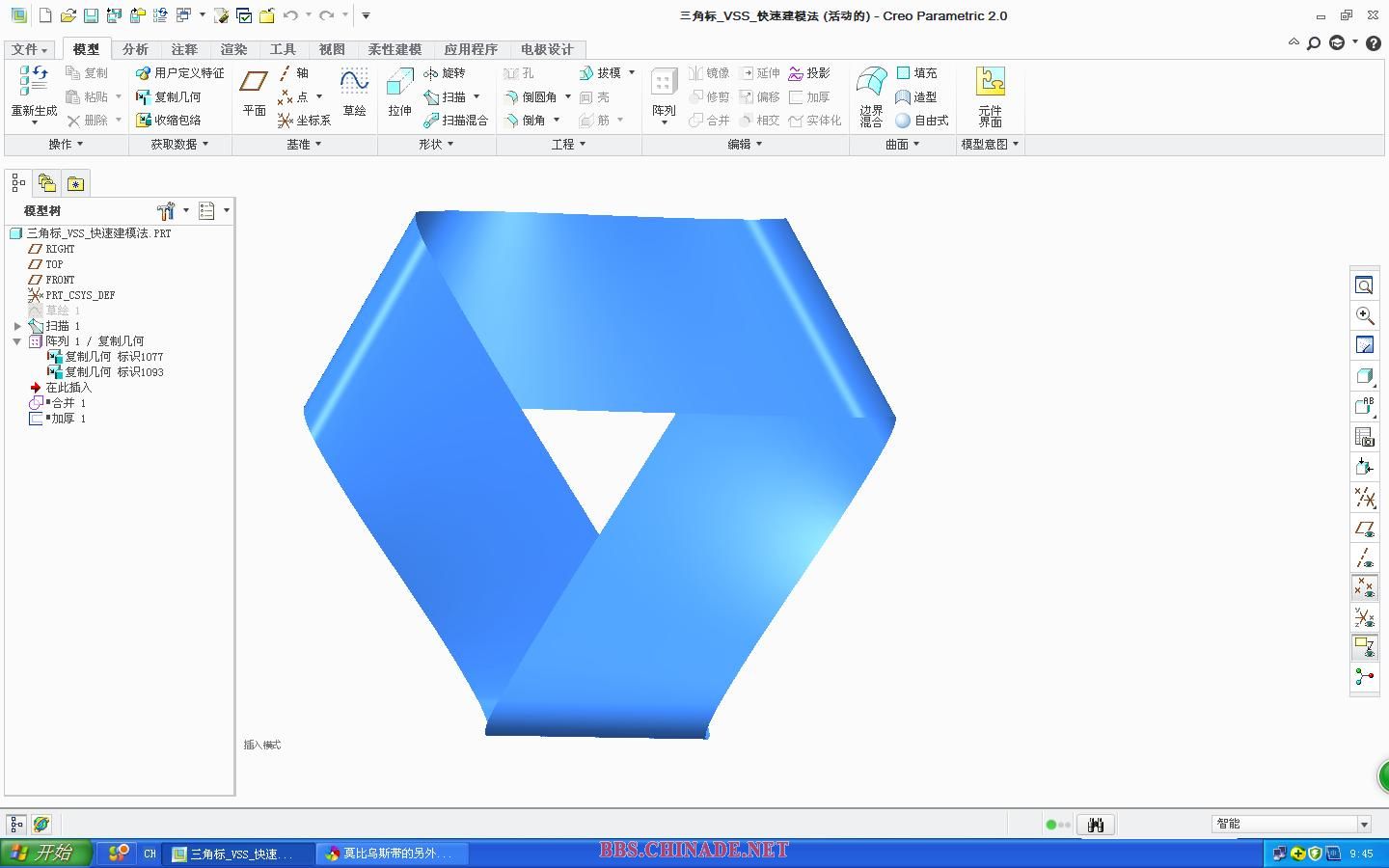Select 复制几何 标识1077 in model tree

(x=106, y=357)
